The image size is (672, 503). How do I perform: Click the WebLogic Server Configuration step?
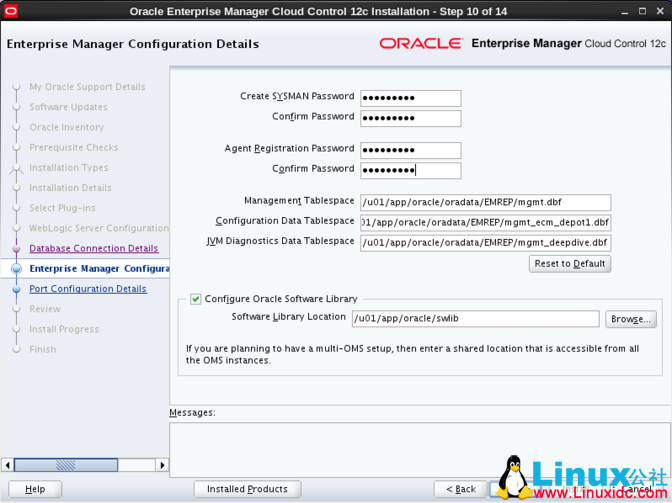[x=99, y=228]
